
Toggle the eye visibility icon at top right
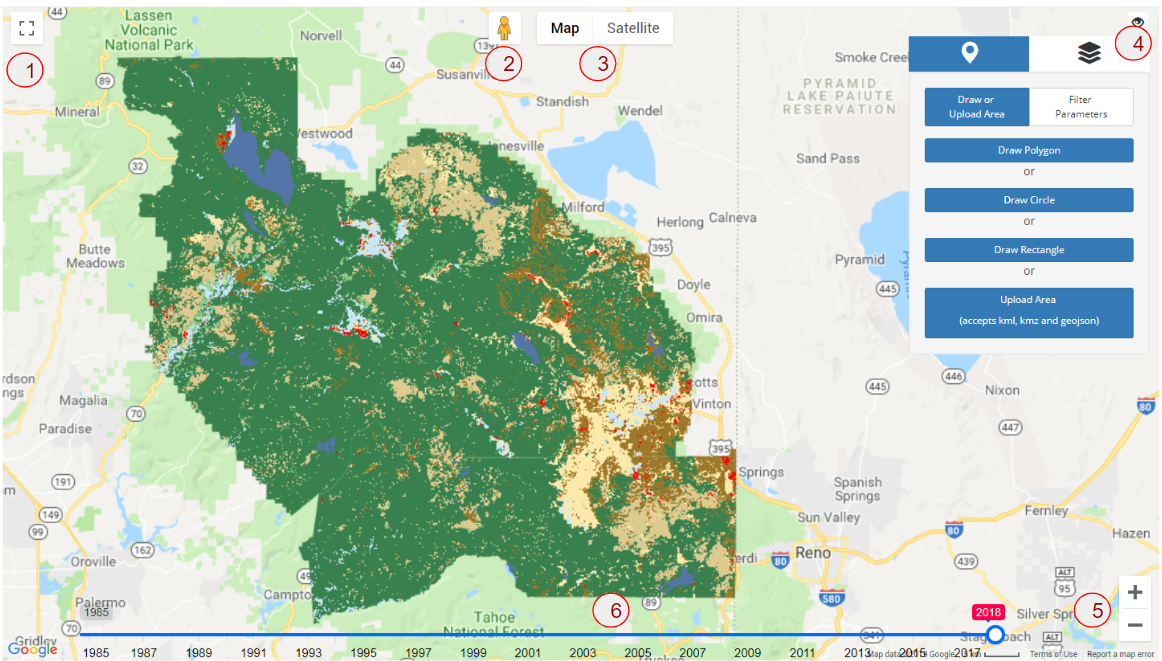[1138, 22]
